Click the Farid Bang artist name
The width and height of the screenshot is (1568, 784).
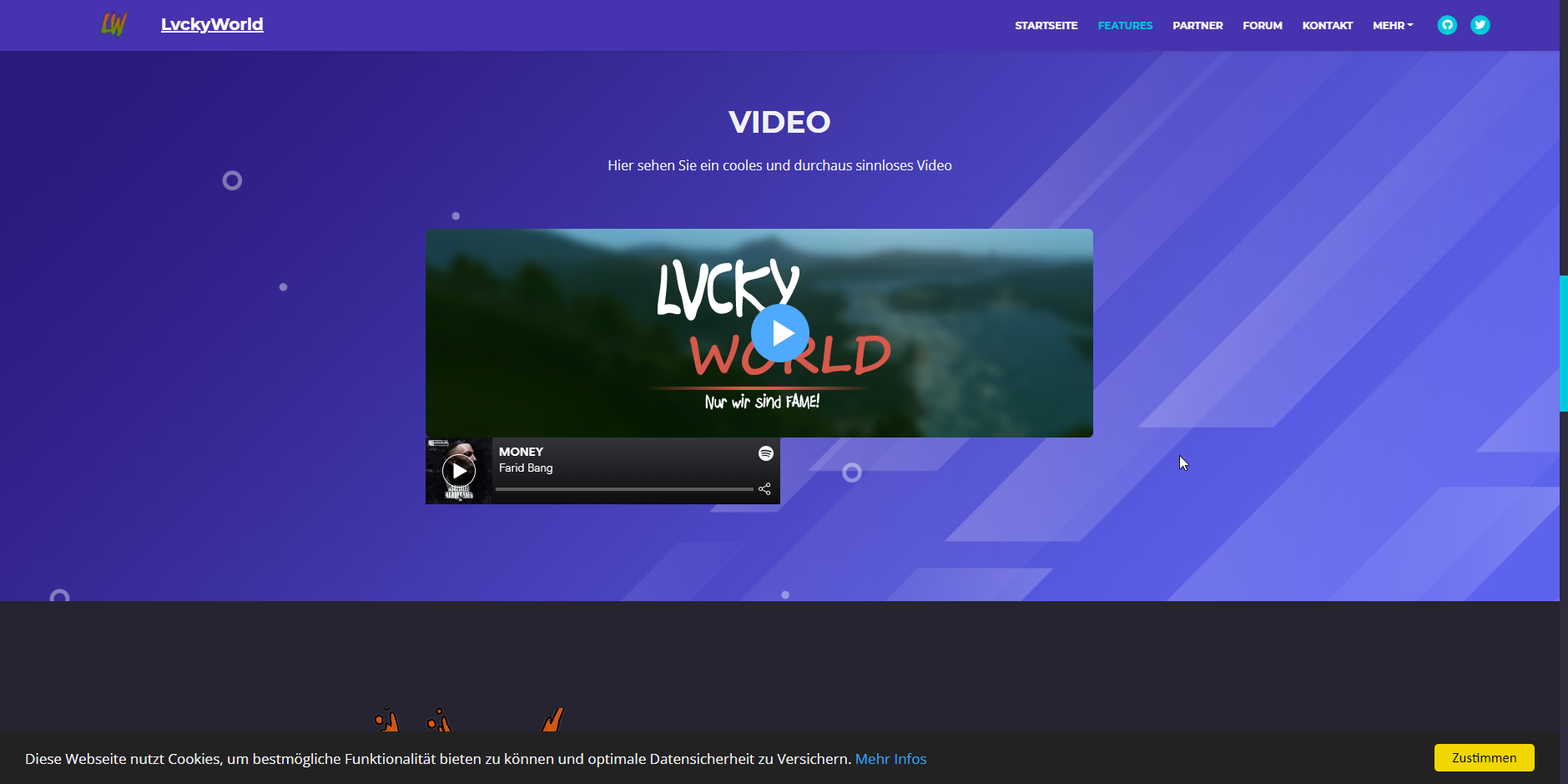(x=526, y=468)
